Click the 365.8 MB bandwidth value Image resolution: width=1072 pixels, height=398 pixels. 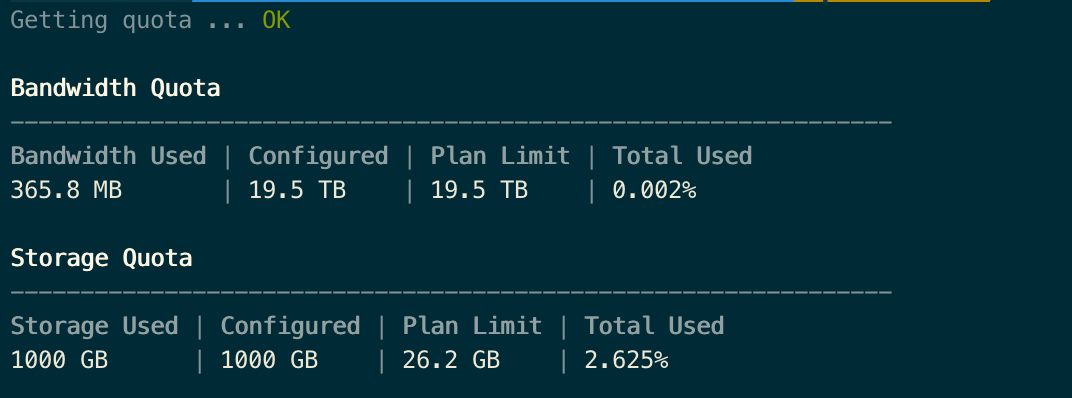pyautogui.click(x=66, y=190)
